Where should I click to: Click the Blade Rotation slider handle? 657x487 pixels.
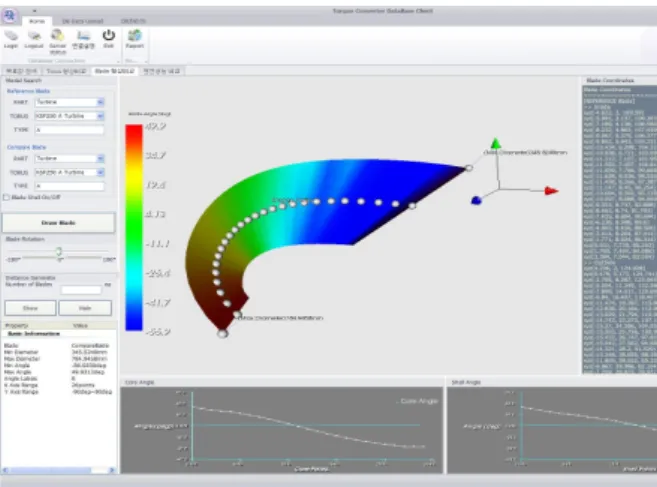tap(59, 251)
